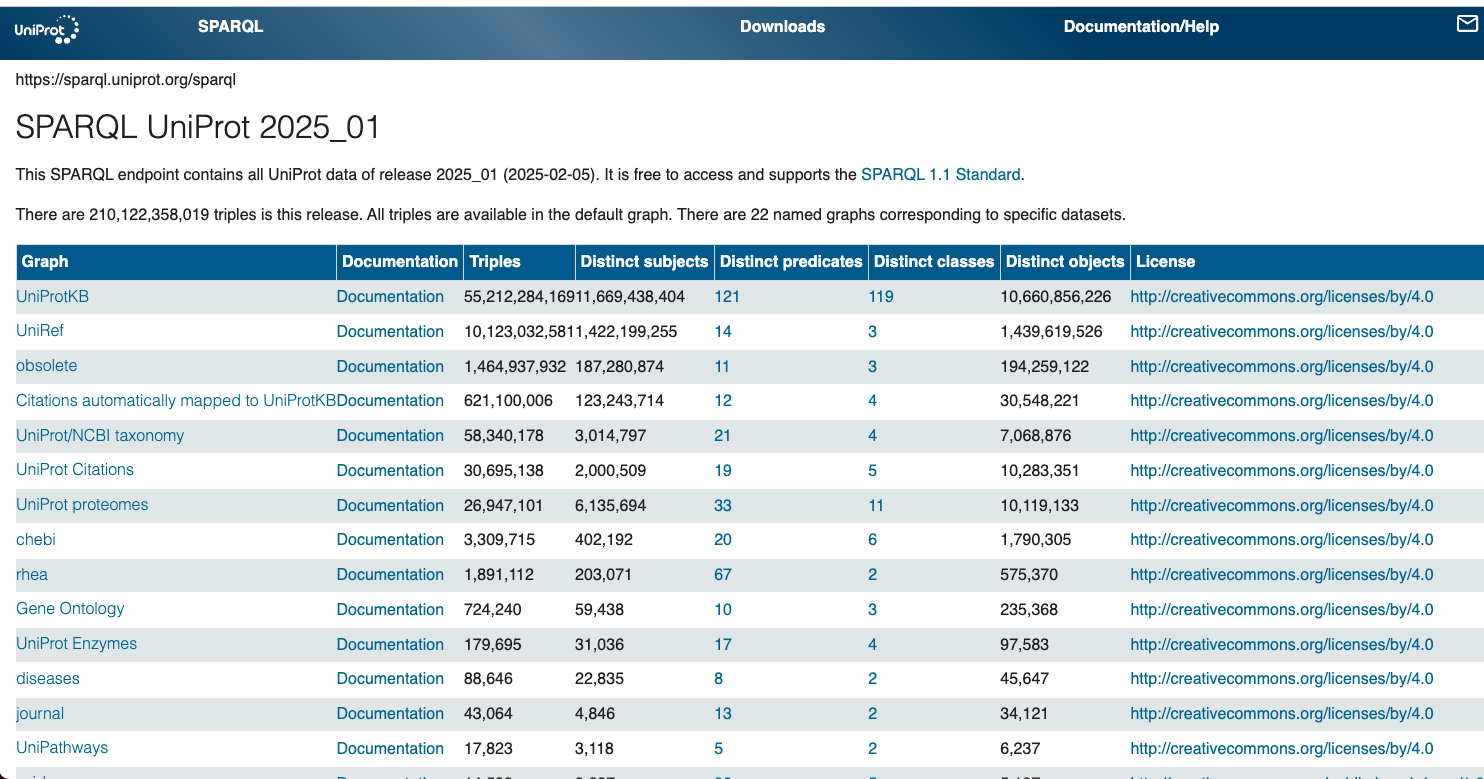Open the Downloads menu item
This screenshot has height=779, width=1484.
[x=782, y=27]
